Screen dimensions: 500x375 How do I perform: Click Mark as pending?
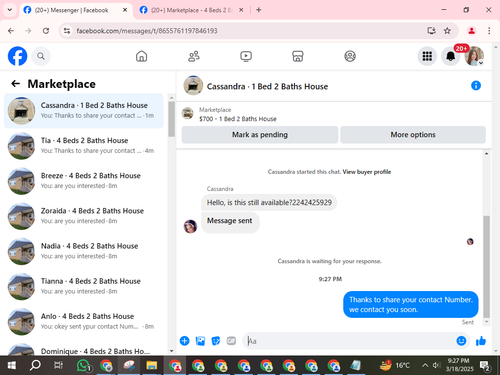pos(260,135)
